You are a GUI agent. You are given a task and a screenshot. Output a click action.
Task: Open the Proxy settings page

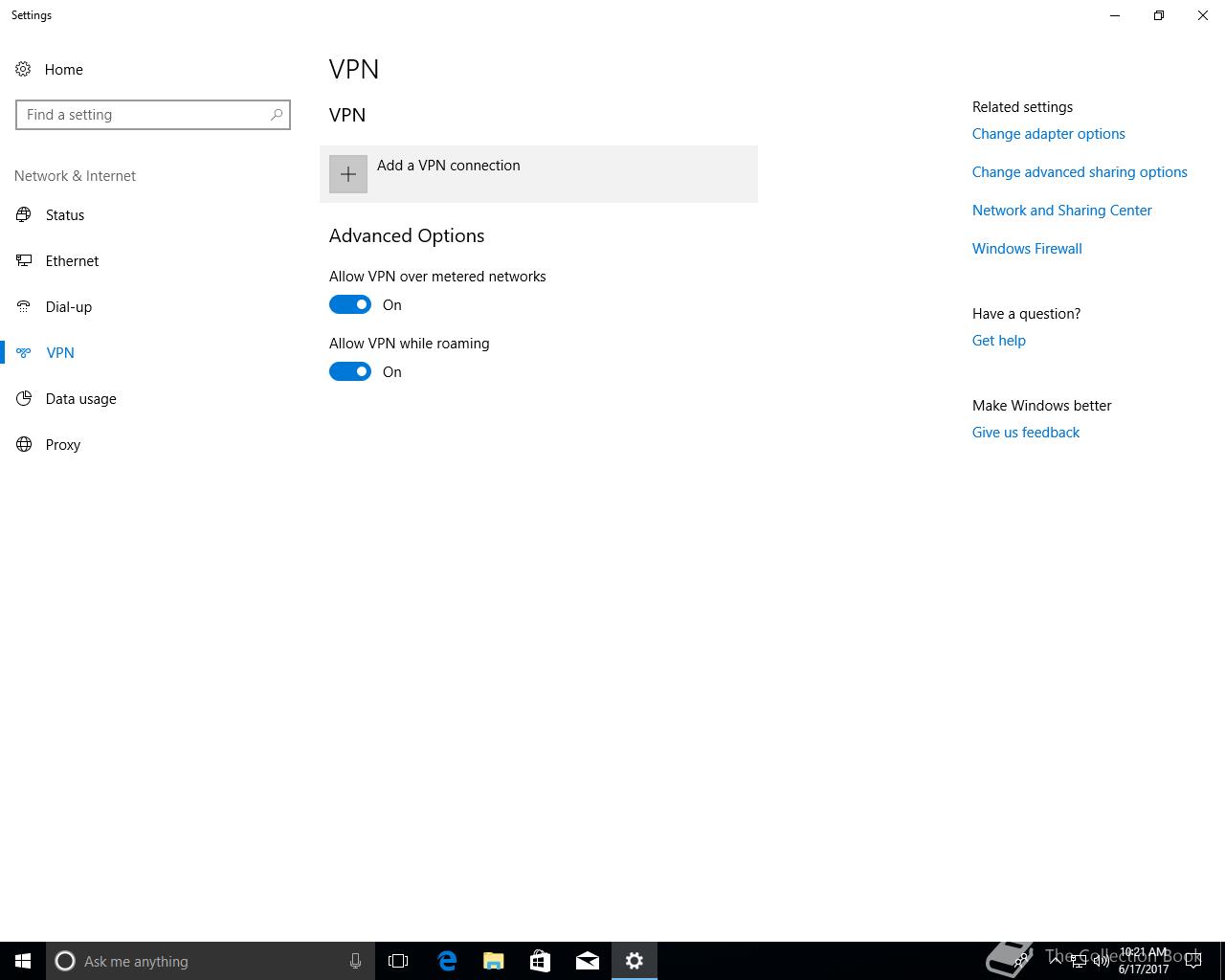point(63,444)
